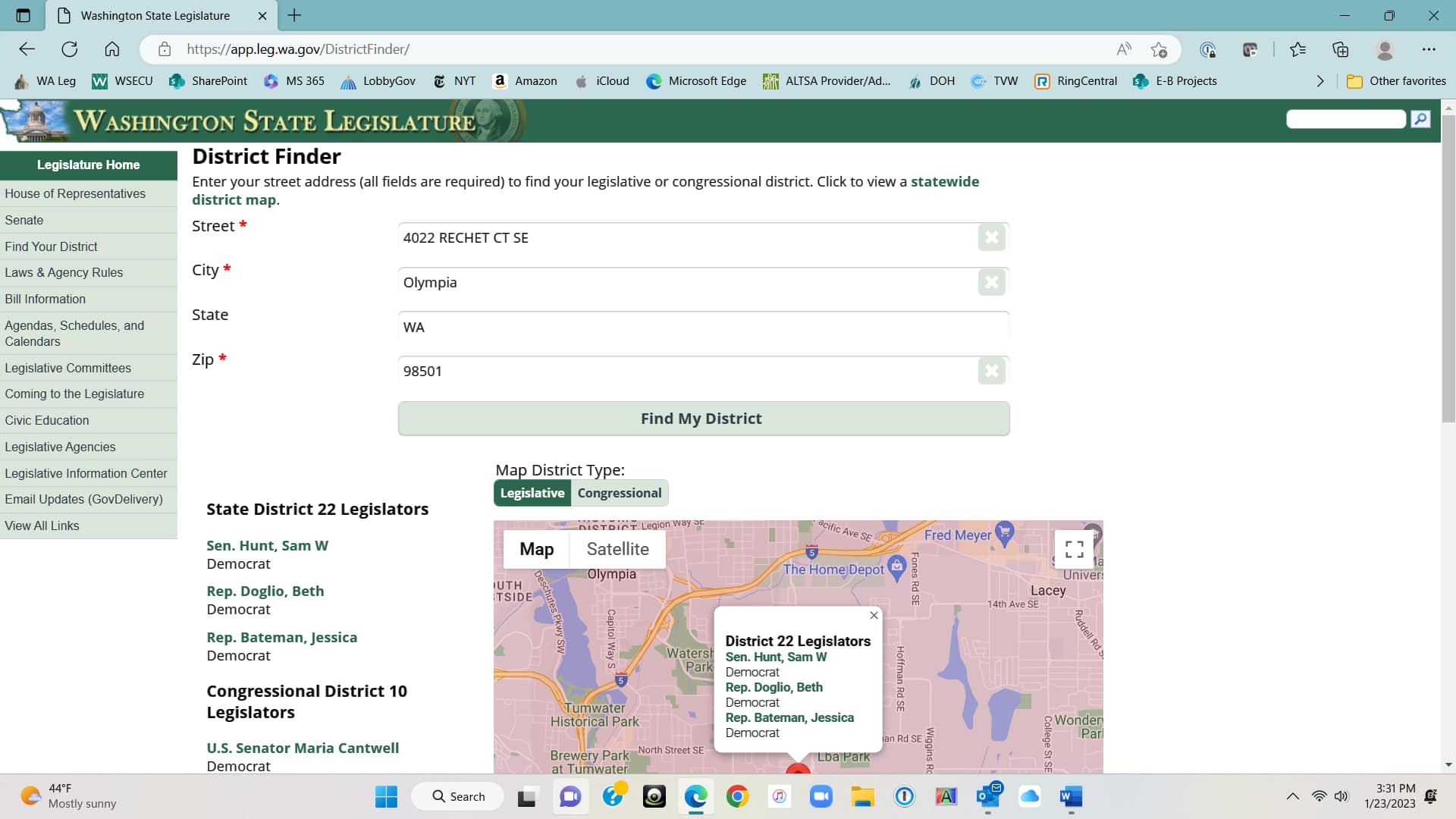The width and height of the screenshot is (1456, 819).
Task: Clear the Street field with X icon
Action: 991,237
